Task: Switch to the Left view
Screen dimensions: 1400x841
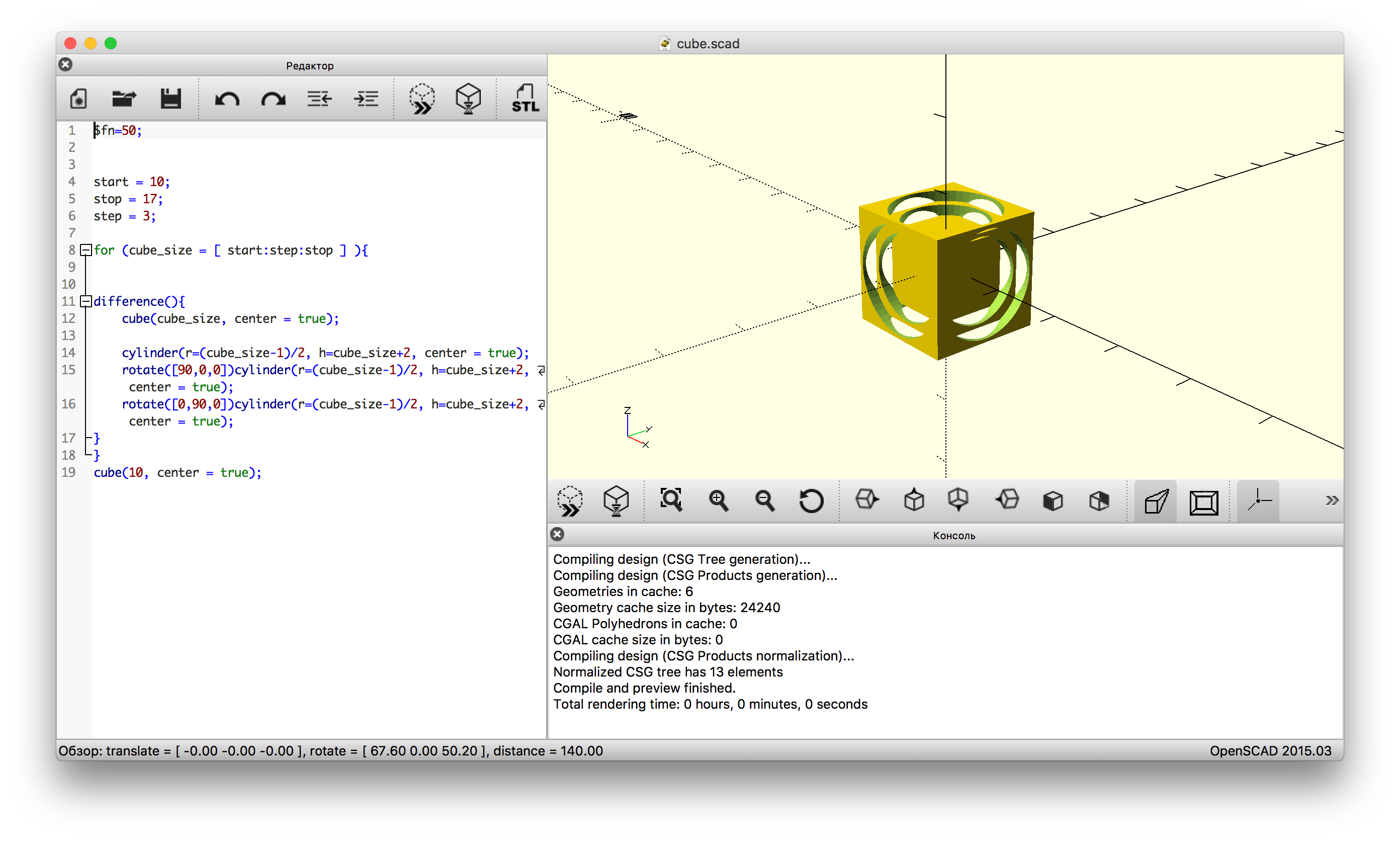Action: pyautogui.click(x=1007, y=500)
